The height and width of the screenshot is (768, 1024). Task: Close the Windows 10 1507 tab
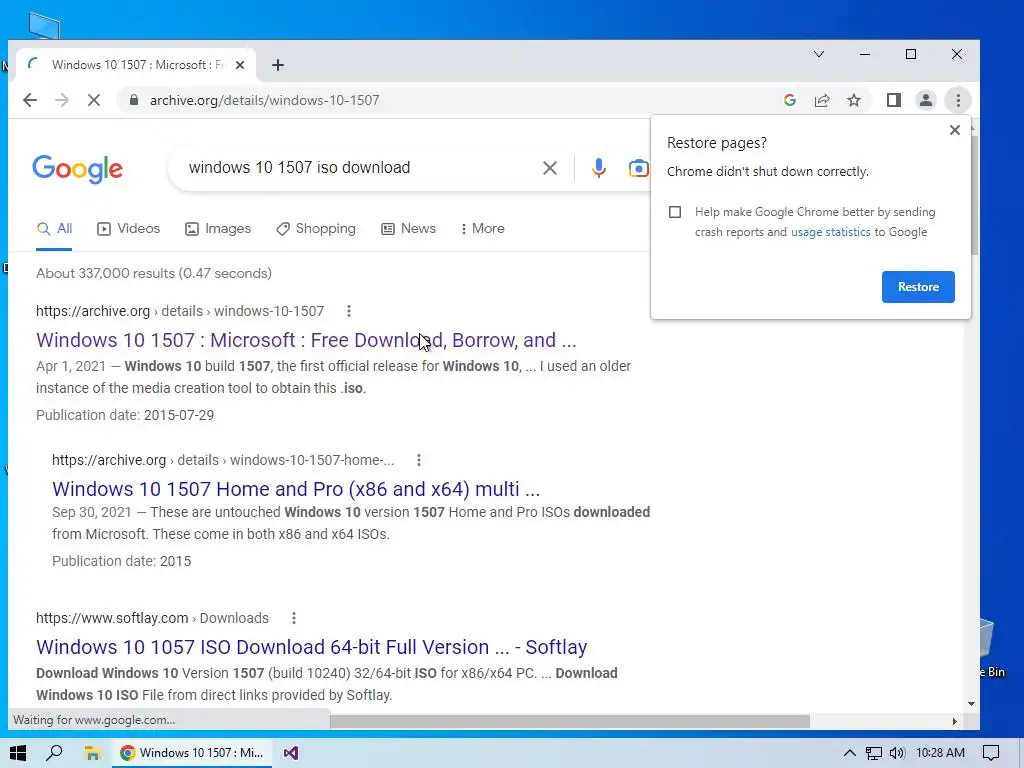[240, 65]
